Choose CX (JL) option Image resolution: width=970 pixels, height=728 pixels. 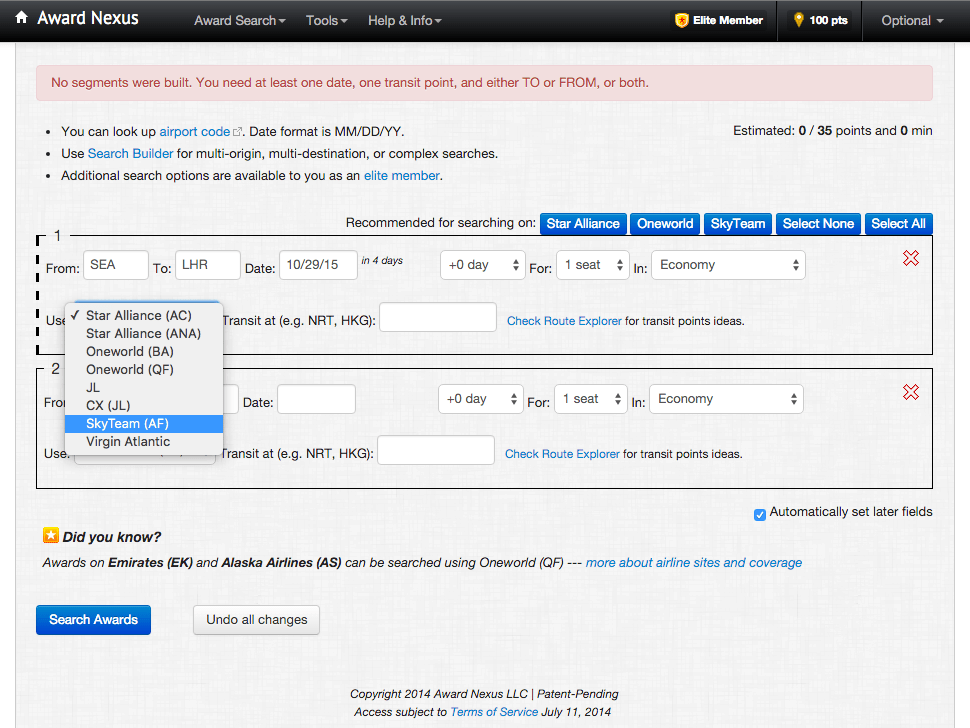click(x=144, y=405)
